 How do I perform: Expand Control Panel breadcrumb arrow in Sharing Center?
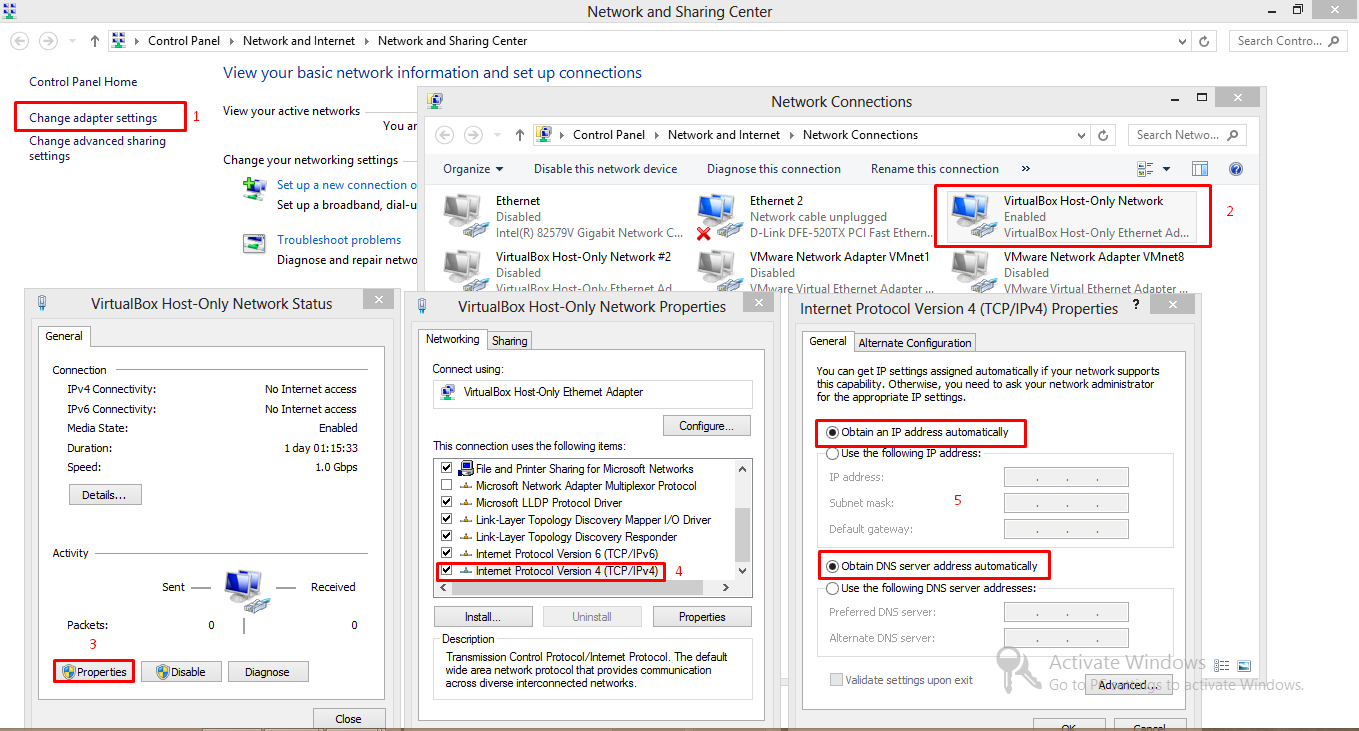click(x=231, y=41)
